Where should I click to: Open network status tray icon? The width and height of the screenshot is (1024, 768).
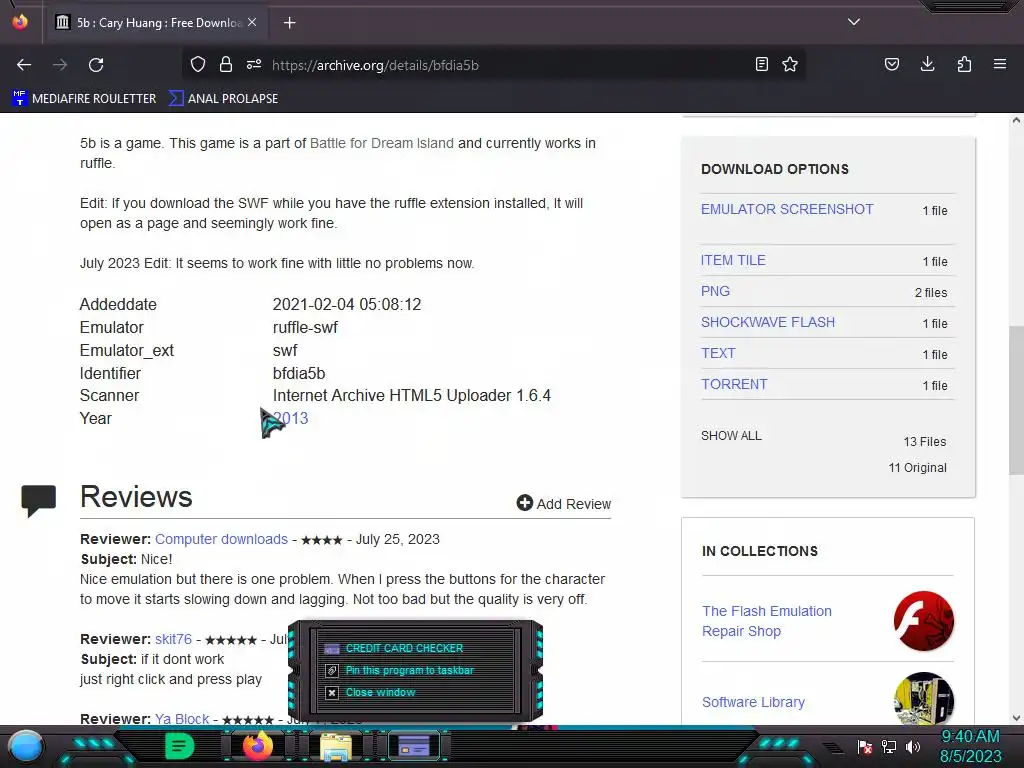[x=889, y=746]
